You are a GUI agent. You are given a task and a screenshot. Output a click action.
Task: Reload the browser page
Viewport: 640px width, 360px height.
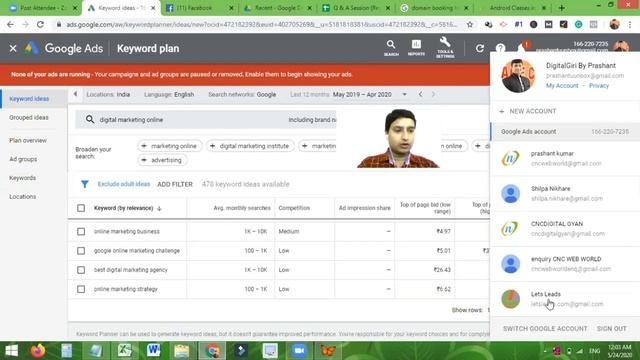40,24
